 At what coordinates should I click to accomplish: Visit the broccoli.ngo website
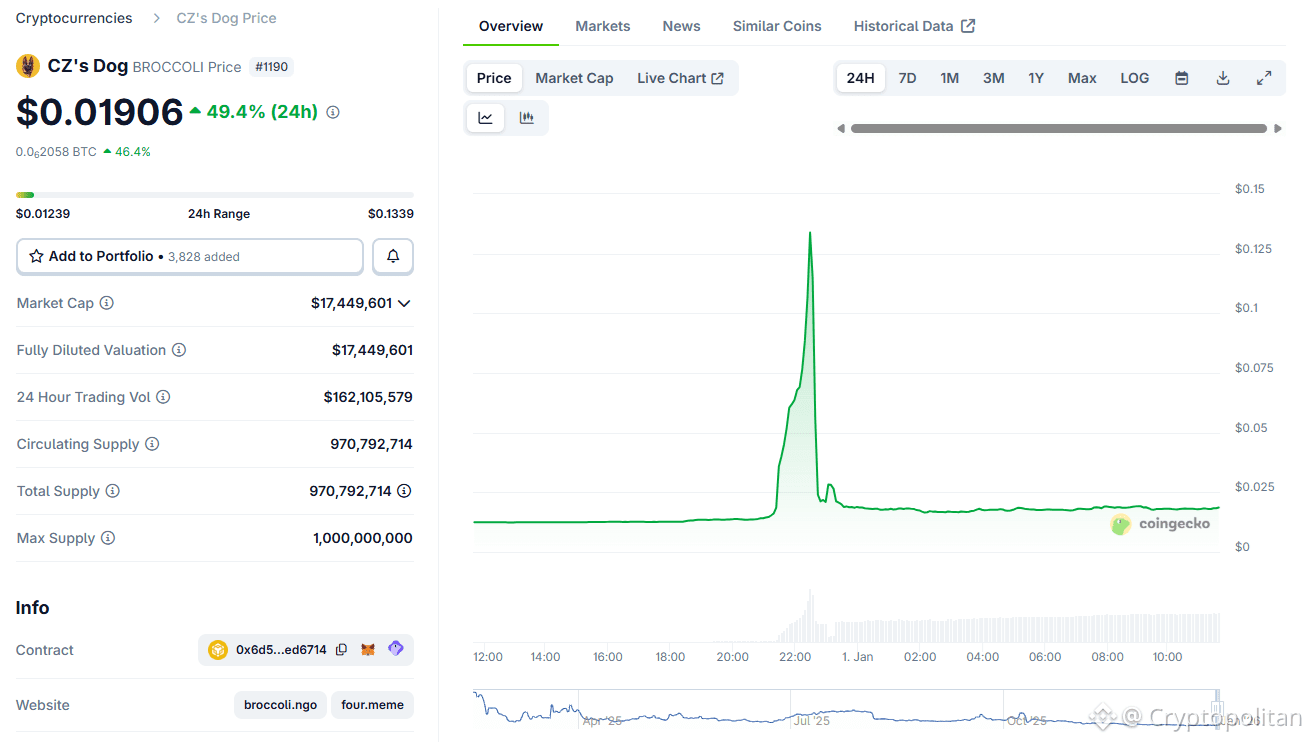pos(280,704)
